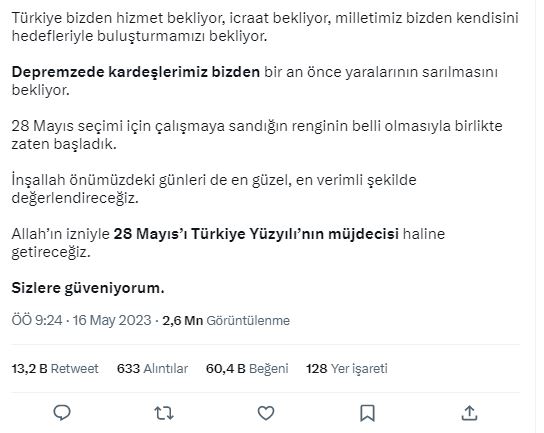The height and width of the screenshot is (433, 544).
Task: Show the 60,4 B Beğeni likes
Action: pyautogui.click(x=247, y=368)
